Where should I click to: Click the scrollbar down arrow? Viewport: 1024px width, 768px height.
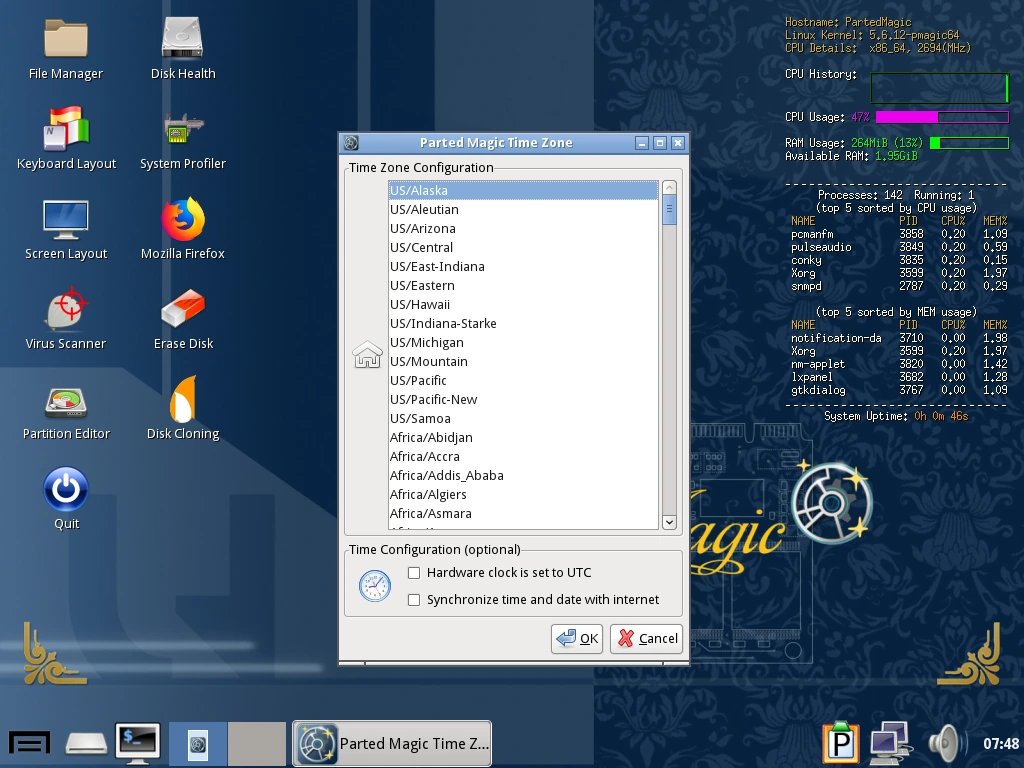tap(669, 522)
